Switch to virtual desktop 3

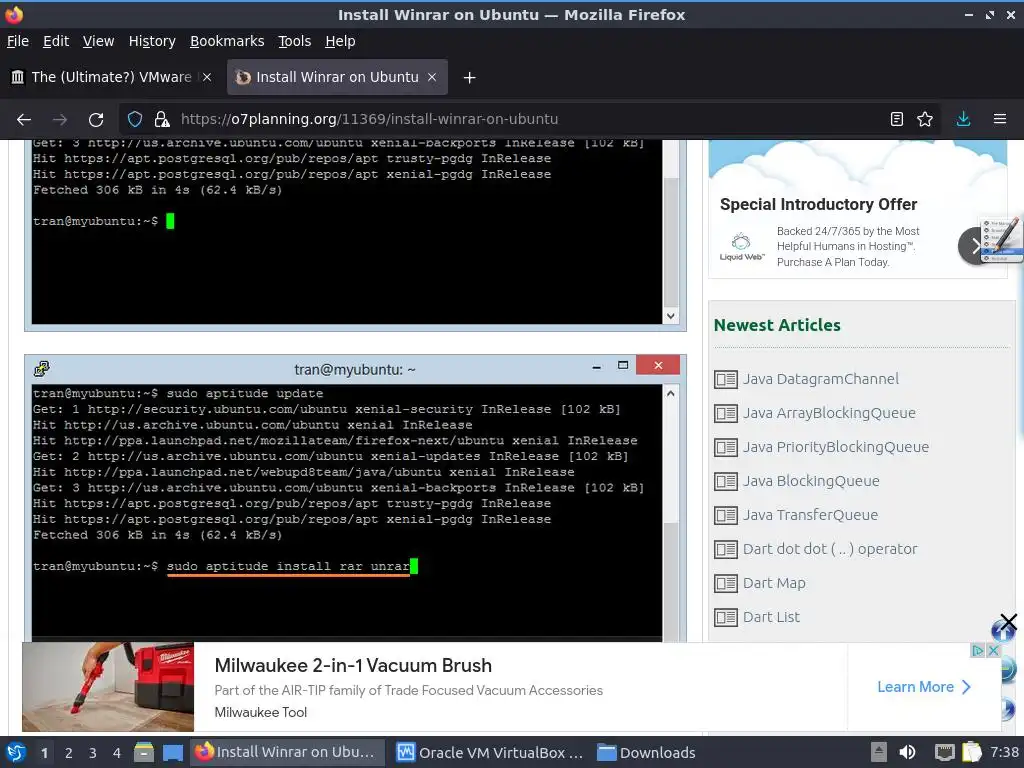click(x=93, y=753)
